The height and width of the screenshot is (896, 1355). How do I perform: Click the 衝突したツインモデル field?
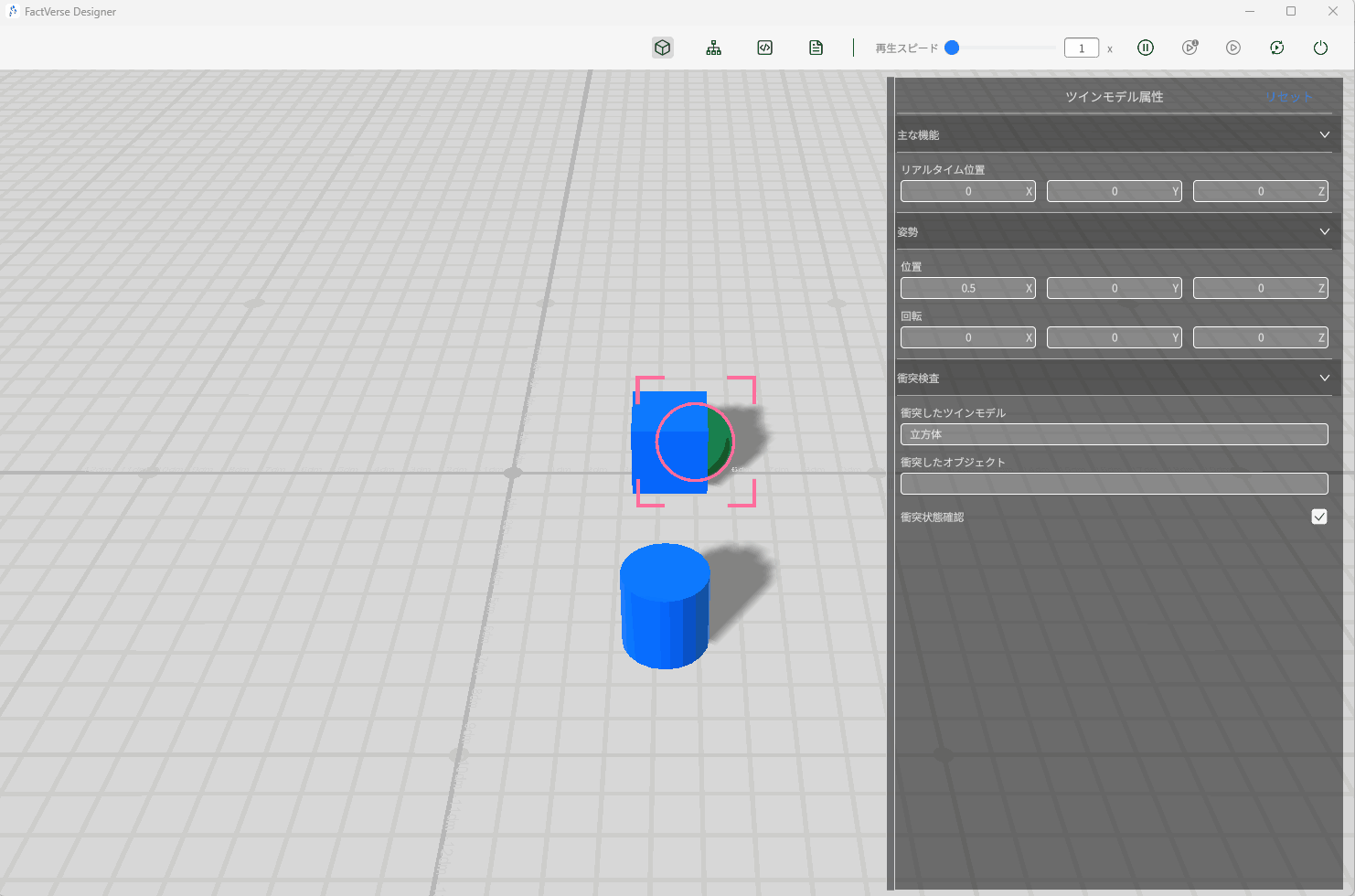(1114, 434)
